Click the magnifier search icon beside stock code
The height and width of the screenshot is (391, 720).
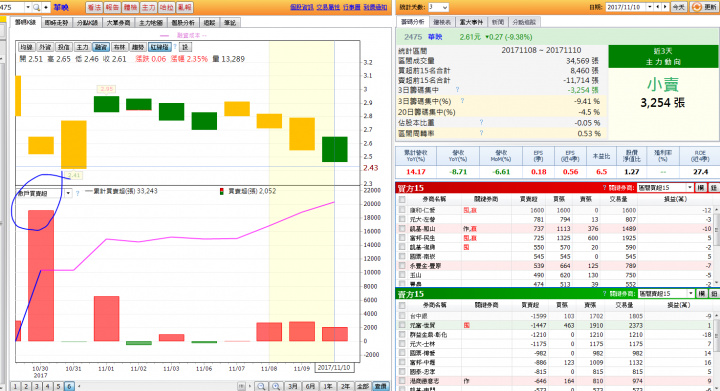(36, 7)
